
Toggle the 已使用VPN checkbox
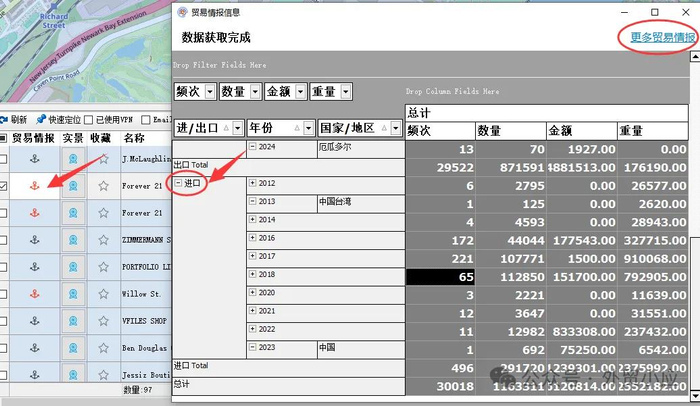click(x=88, y=120)
